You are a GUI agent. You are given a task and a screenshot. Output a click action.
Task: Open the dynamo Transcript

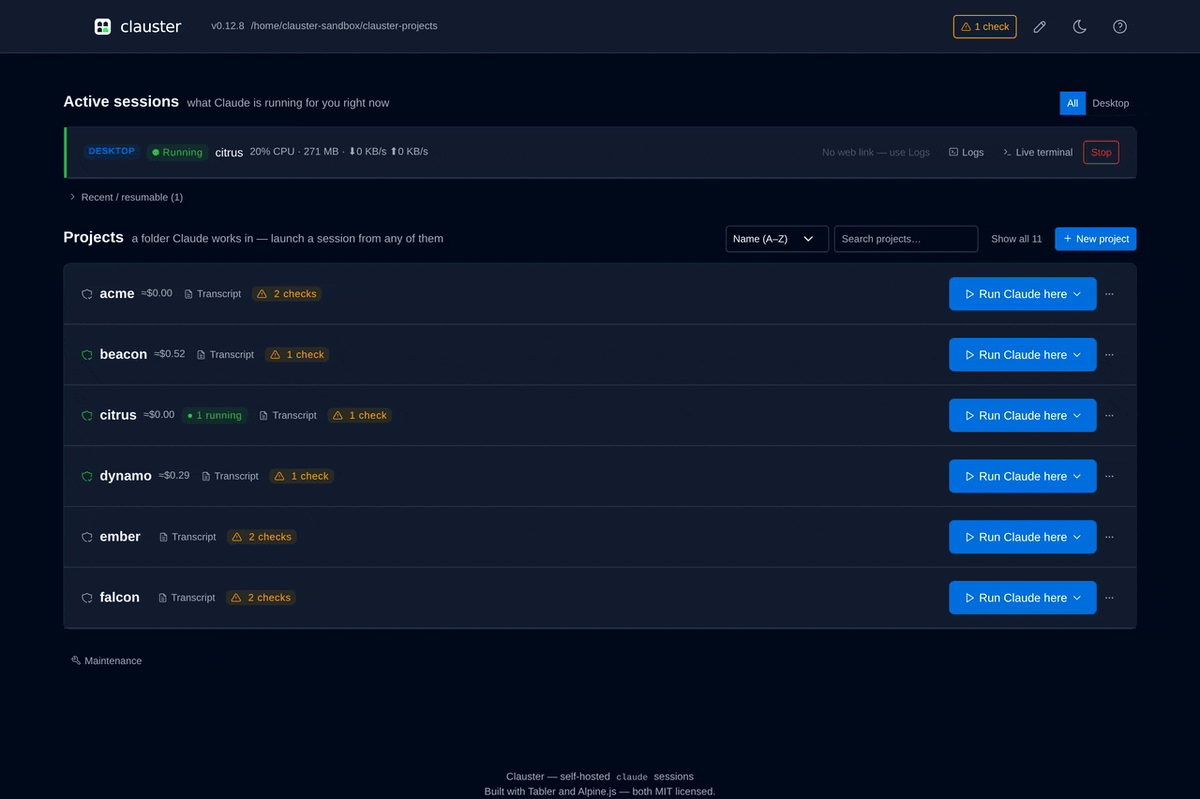click(230, 476)
